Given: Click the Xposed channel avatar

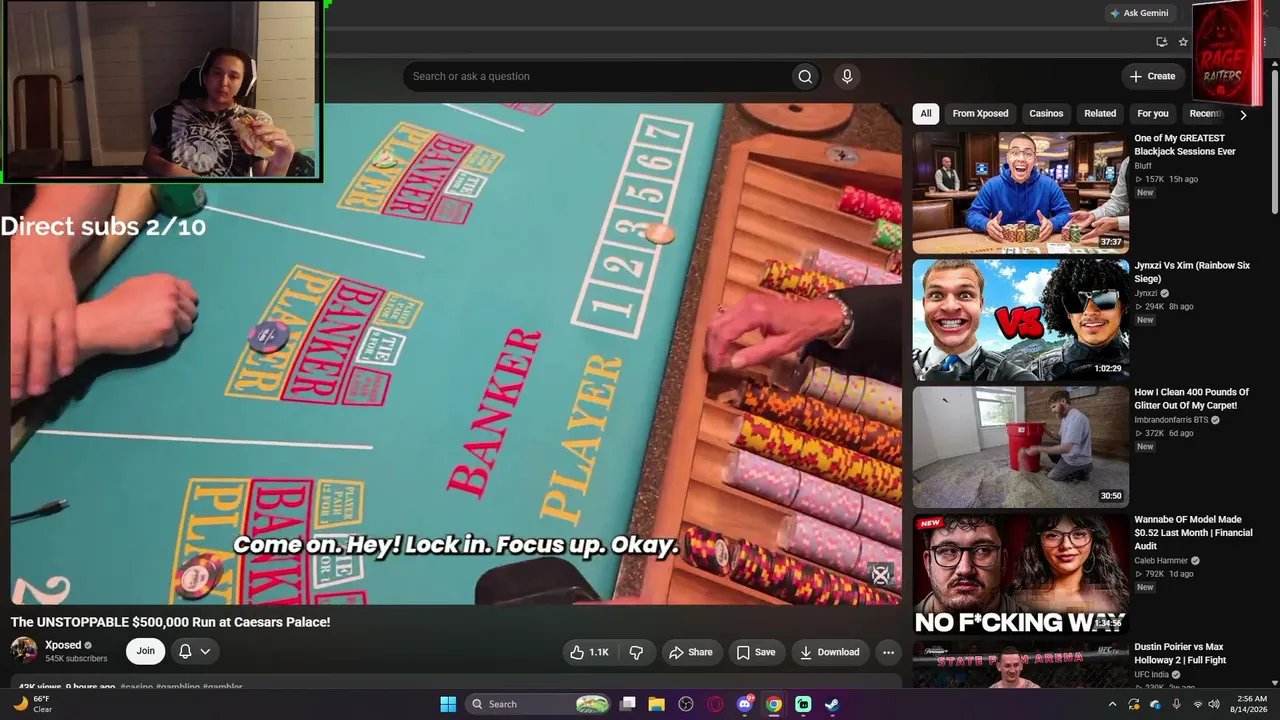Looking at the screenshot, I should click(24, 651).
